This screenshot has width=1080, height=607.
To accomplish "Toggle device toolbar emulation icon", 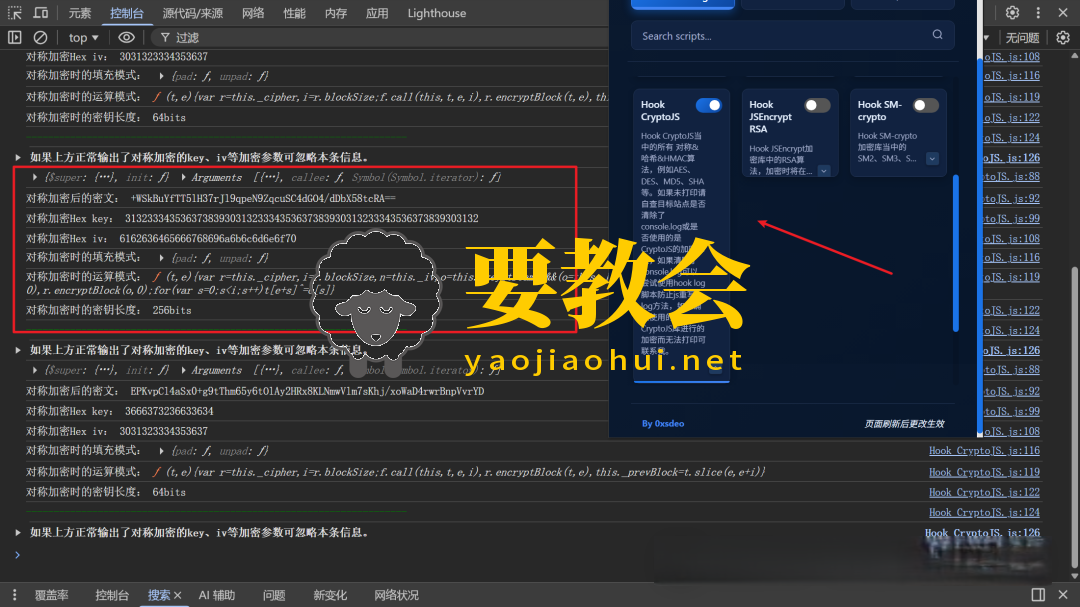I will pyautogui.click(x=41, y=12).
